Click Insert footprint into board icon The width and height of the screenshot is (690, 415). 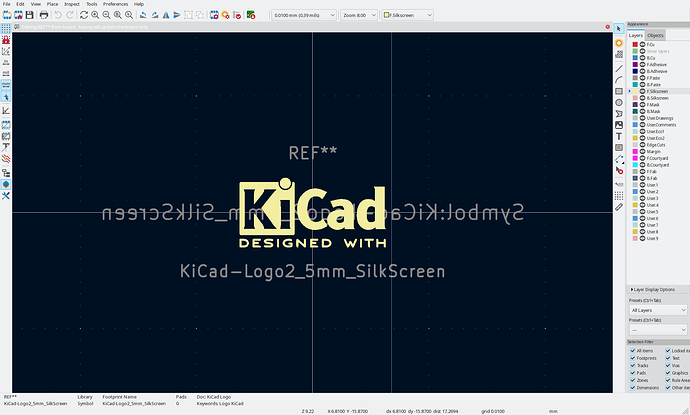[251, 15]
